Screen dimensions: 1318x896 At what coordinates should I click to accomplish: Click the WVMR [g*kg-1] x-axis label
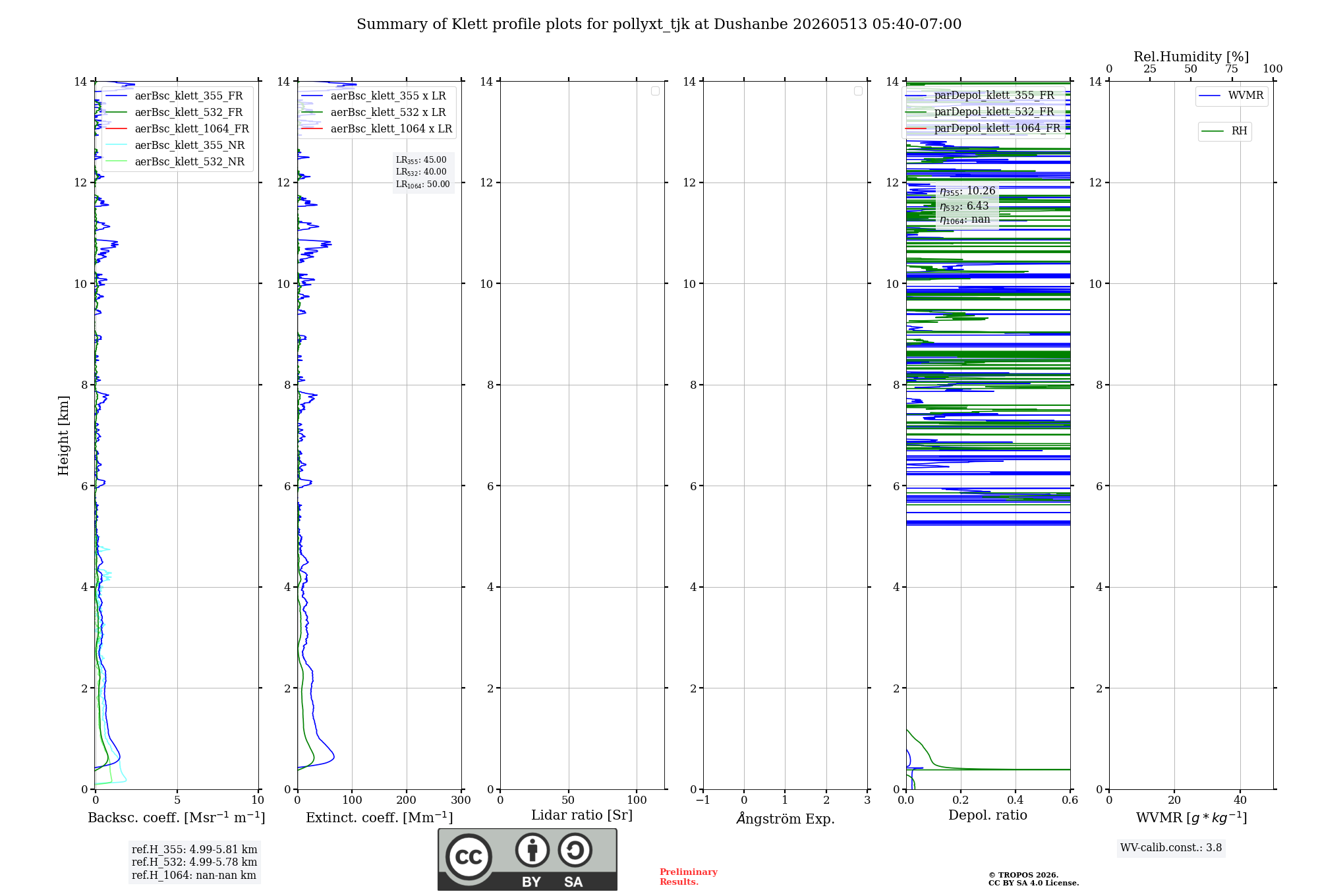pyautogui.click(x=1191, y=818)
